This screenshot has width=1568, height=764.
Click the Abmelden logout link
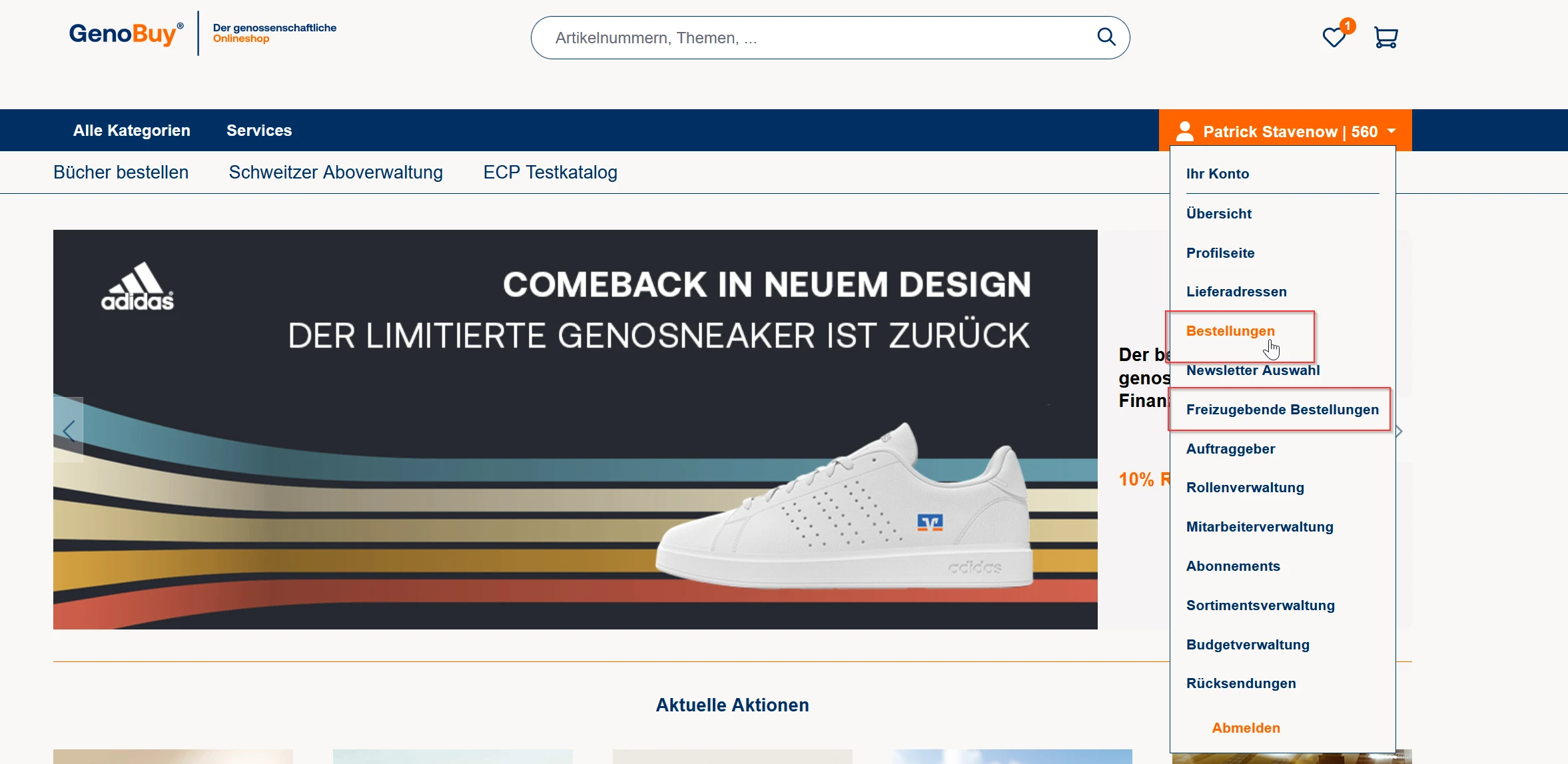point(1246,728)
